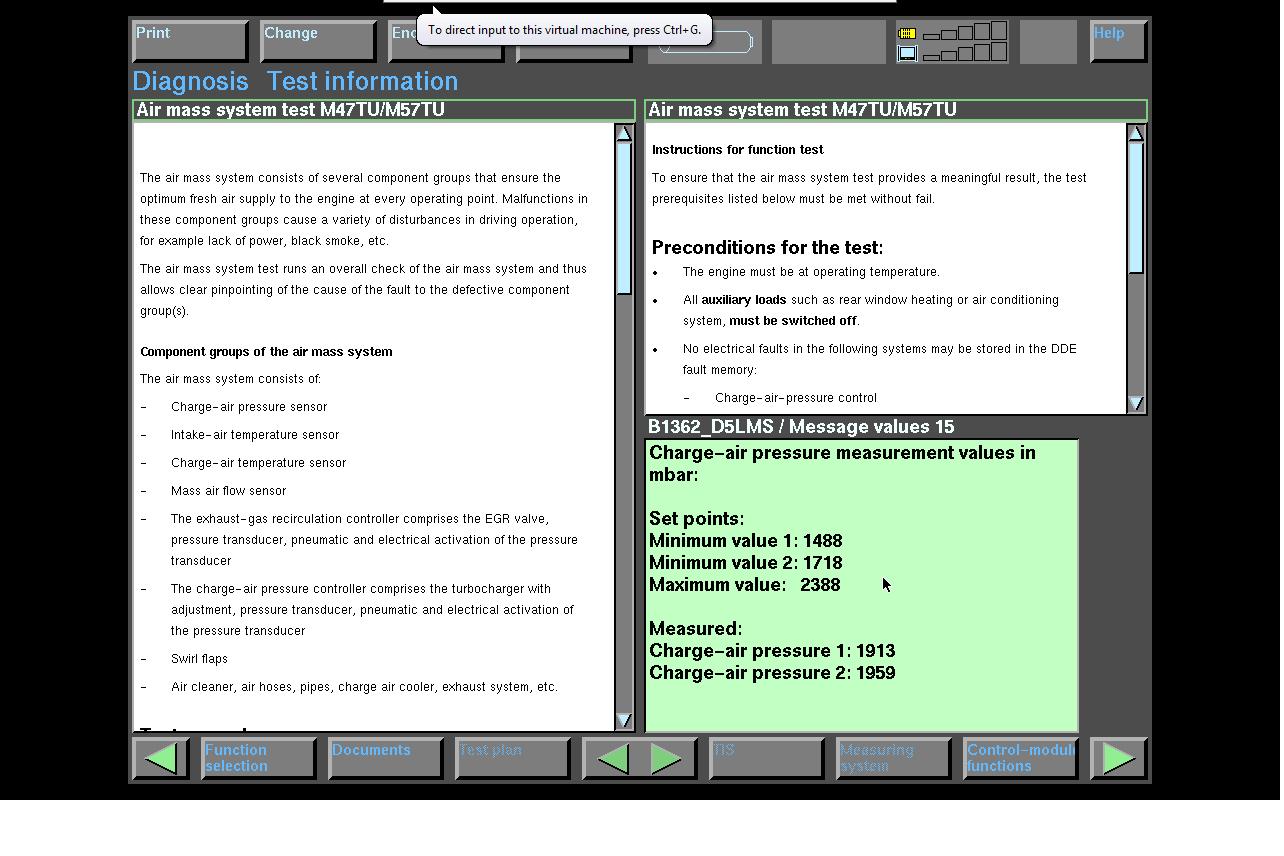Click 'Minimum value 1: 1488' line
This screenshot has height=856, width=1284.
point(746,541)
